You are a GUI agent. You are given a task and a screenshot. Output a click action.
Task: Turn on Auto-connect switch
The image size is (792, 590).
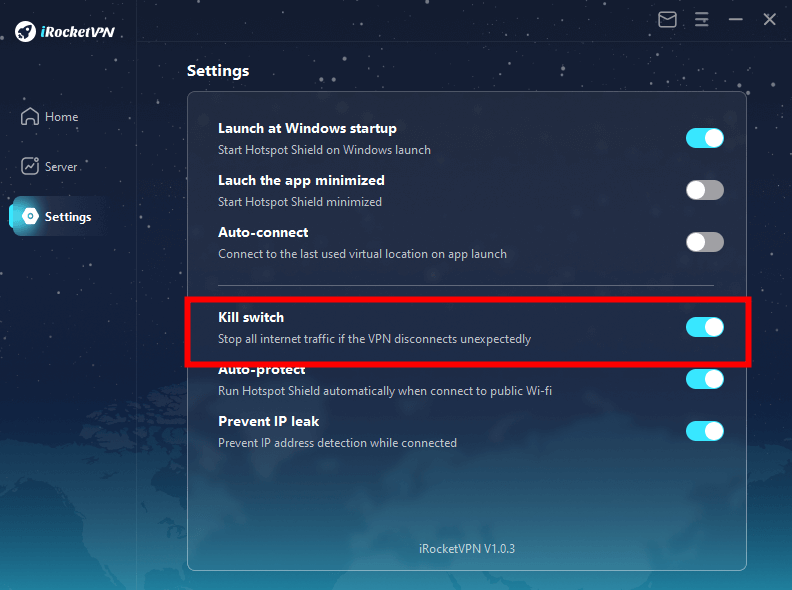(x=705, y=242)
